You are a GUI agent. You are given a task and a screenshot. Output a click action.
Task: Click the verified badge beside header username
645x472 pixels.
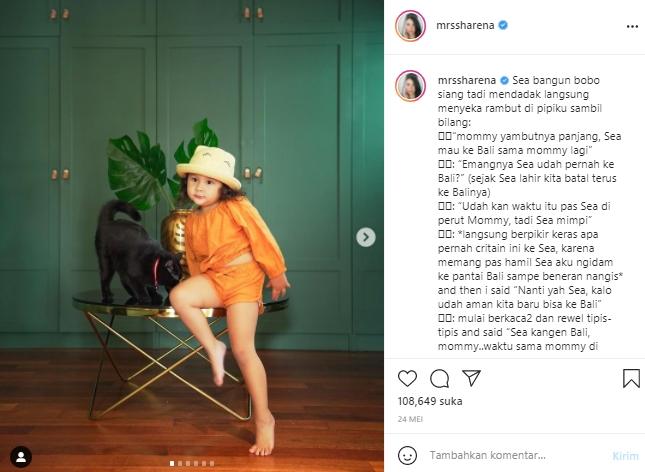[503, 25]
